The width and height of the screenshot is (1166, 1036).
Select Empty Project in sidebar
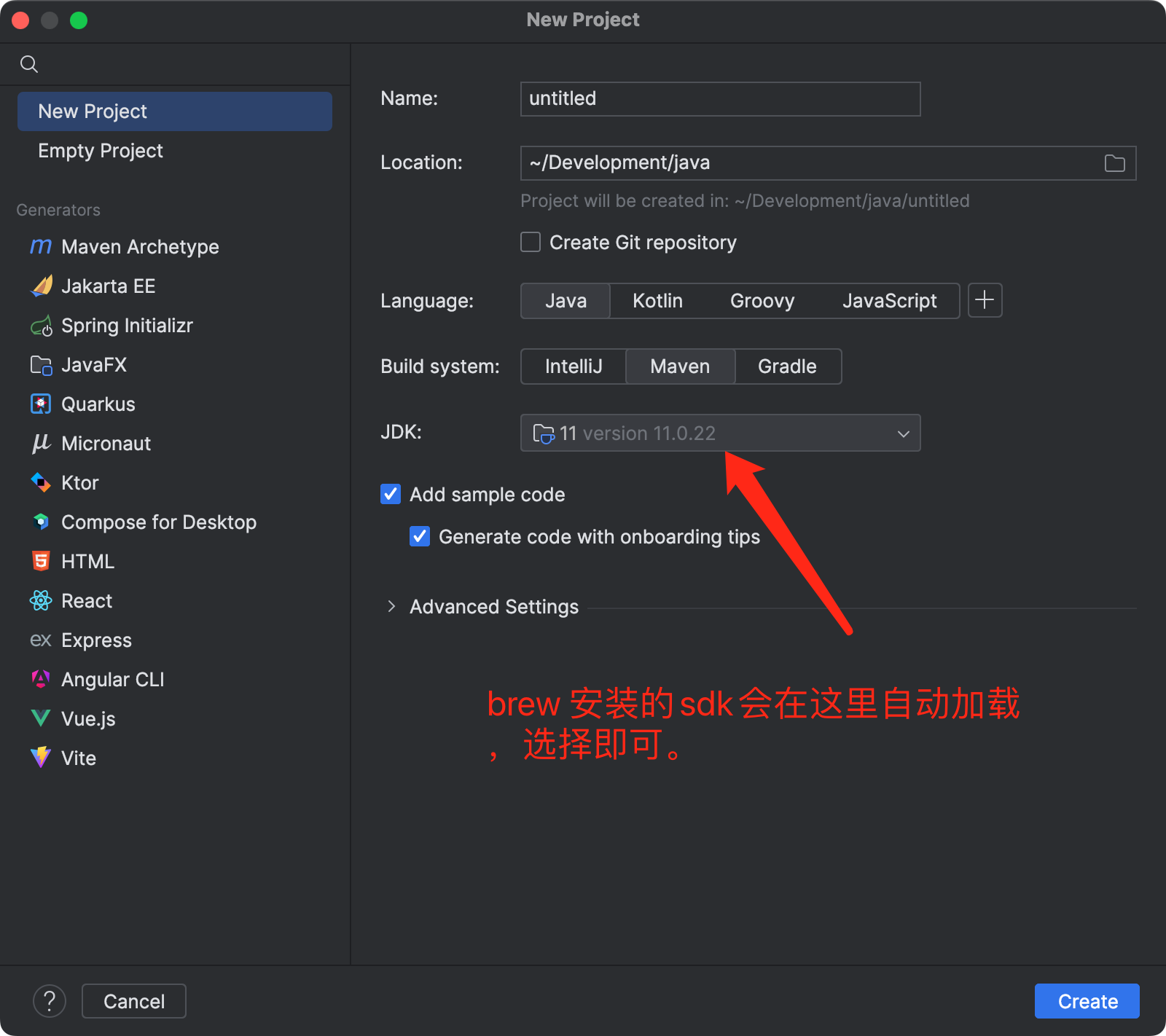175,151
